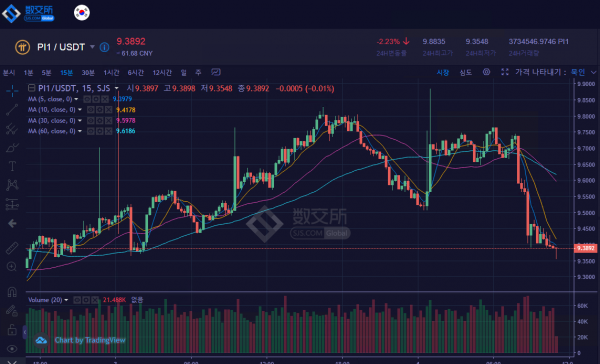
Task: Open the fullscreen chart icon
Action: 505,72
